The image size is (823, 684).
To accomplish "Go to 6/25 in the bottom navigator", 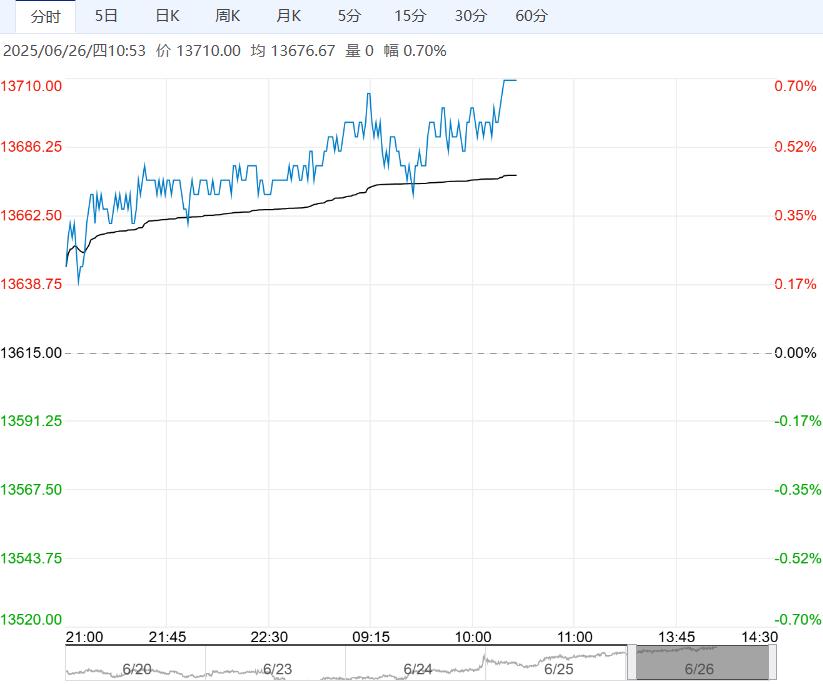I will [x=557, y=667].
